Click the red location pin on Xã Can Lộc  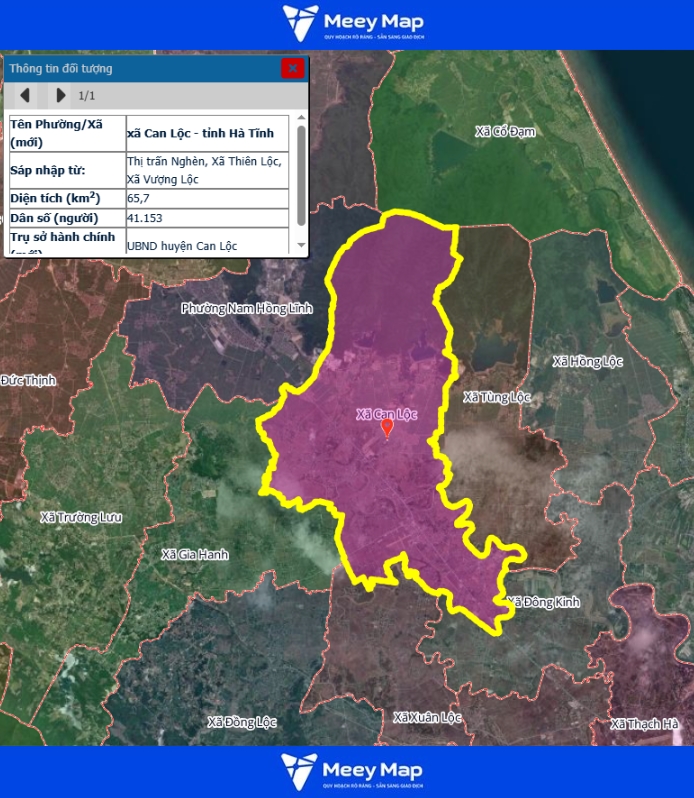(x=387, y=428)
